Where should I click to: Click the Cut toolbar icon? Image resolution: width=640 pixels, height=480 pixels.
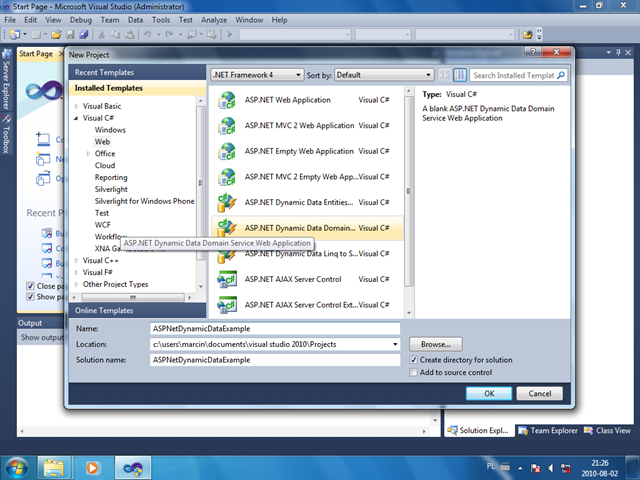(x=102, y=35)
